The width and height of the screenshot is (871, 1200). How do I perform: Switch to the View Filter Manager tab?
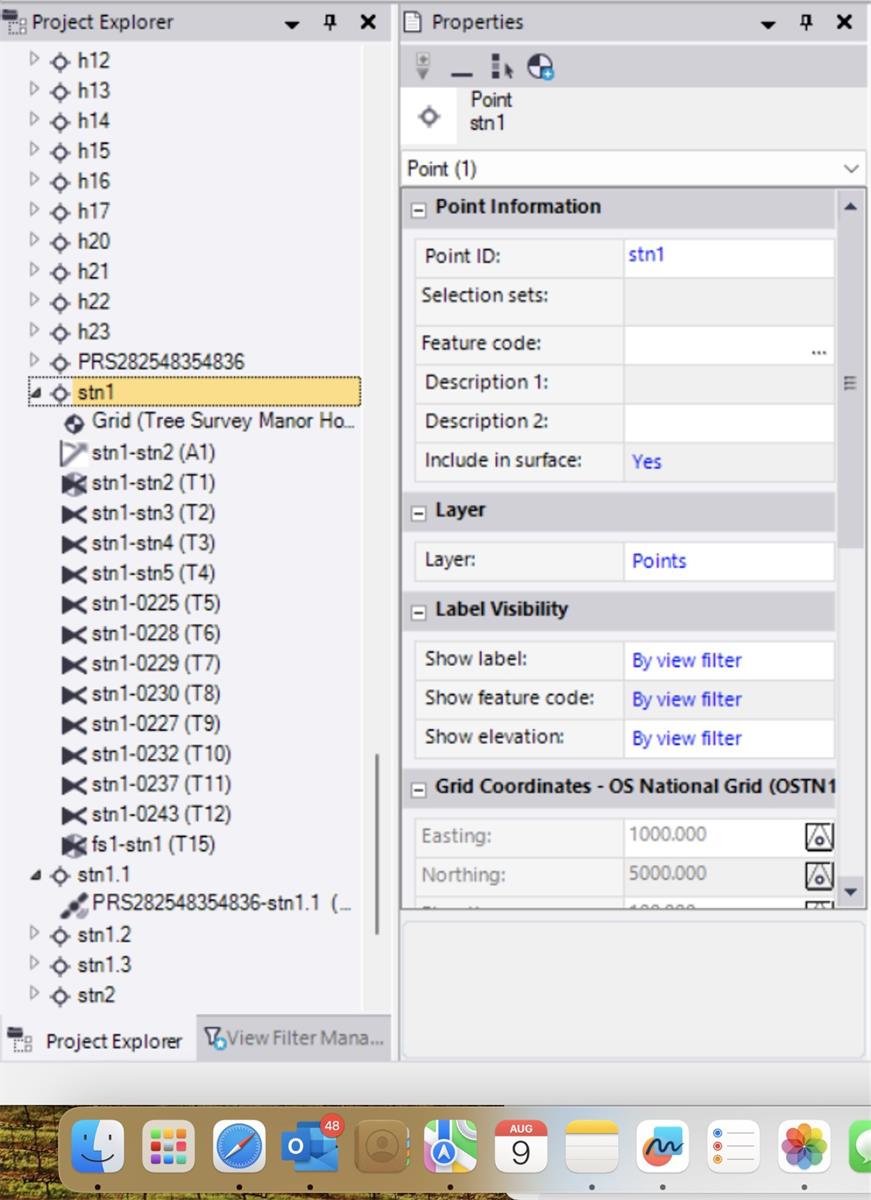point(294,1039)
